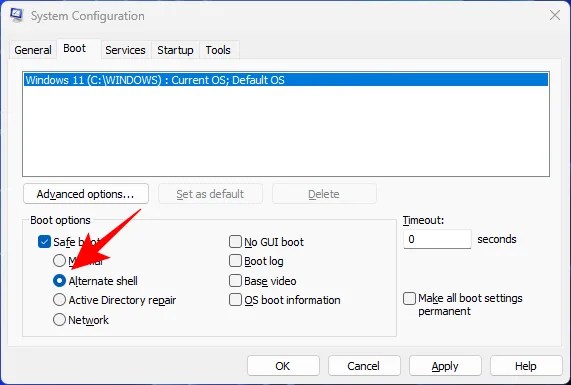Toggle Make all boot settings permanent
Screen dimensions: 571x385
[x=409, y=298]
